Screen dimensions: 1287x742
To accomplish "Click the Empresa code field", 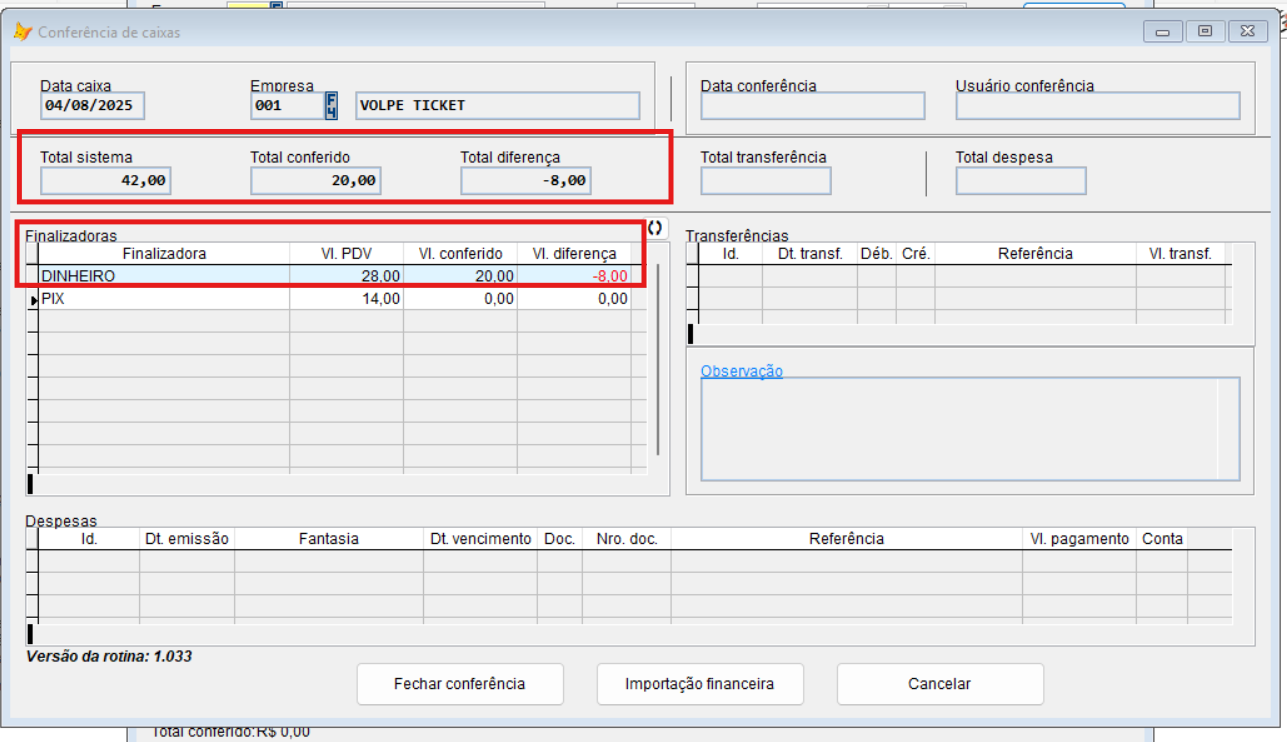I will [285, 105].
